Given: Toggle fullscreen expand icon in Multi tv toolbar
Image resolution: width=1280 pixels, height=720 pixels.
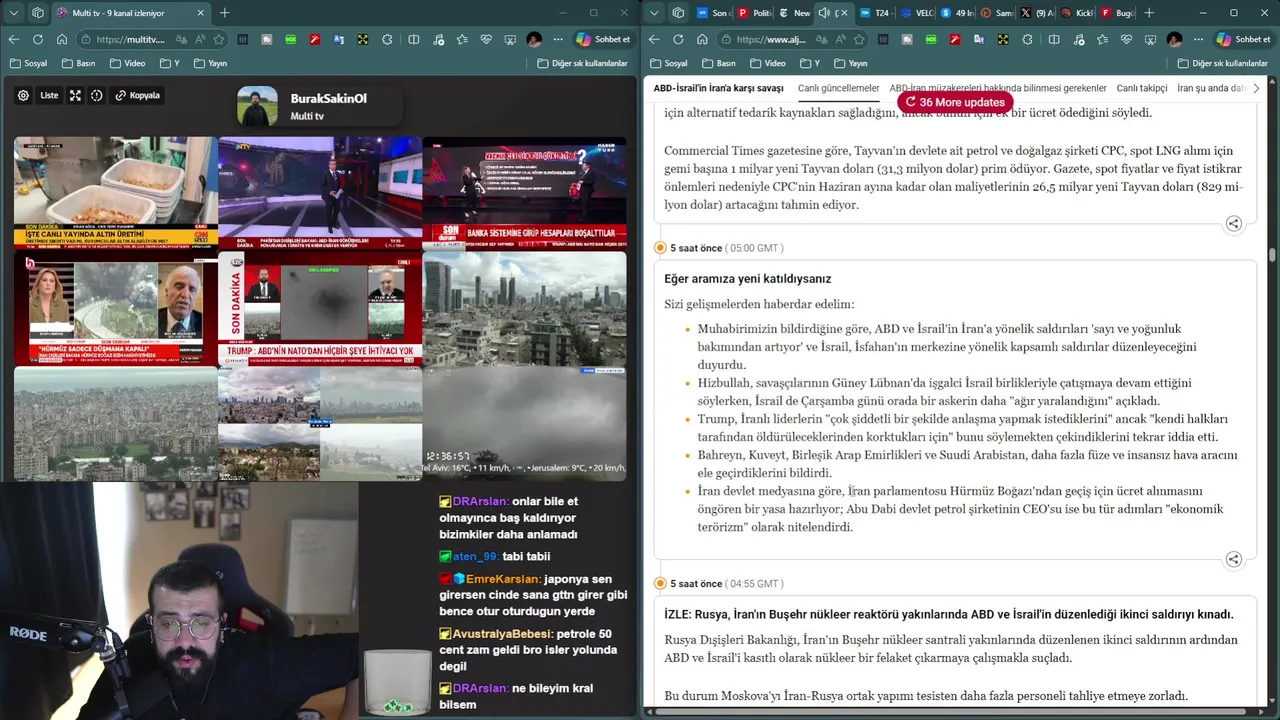Looking at the screenshot, I should click(75, 96).
